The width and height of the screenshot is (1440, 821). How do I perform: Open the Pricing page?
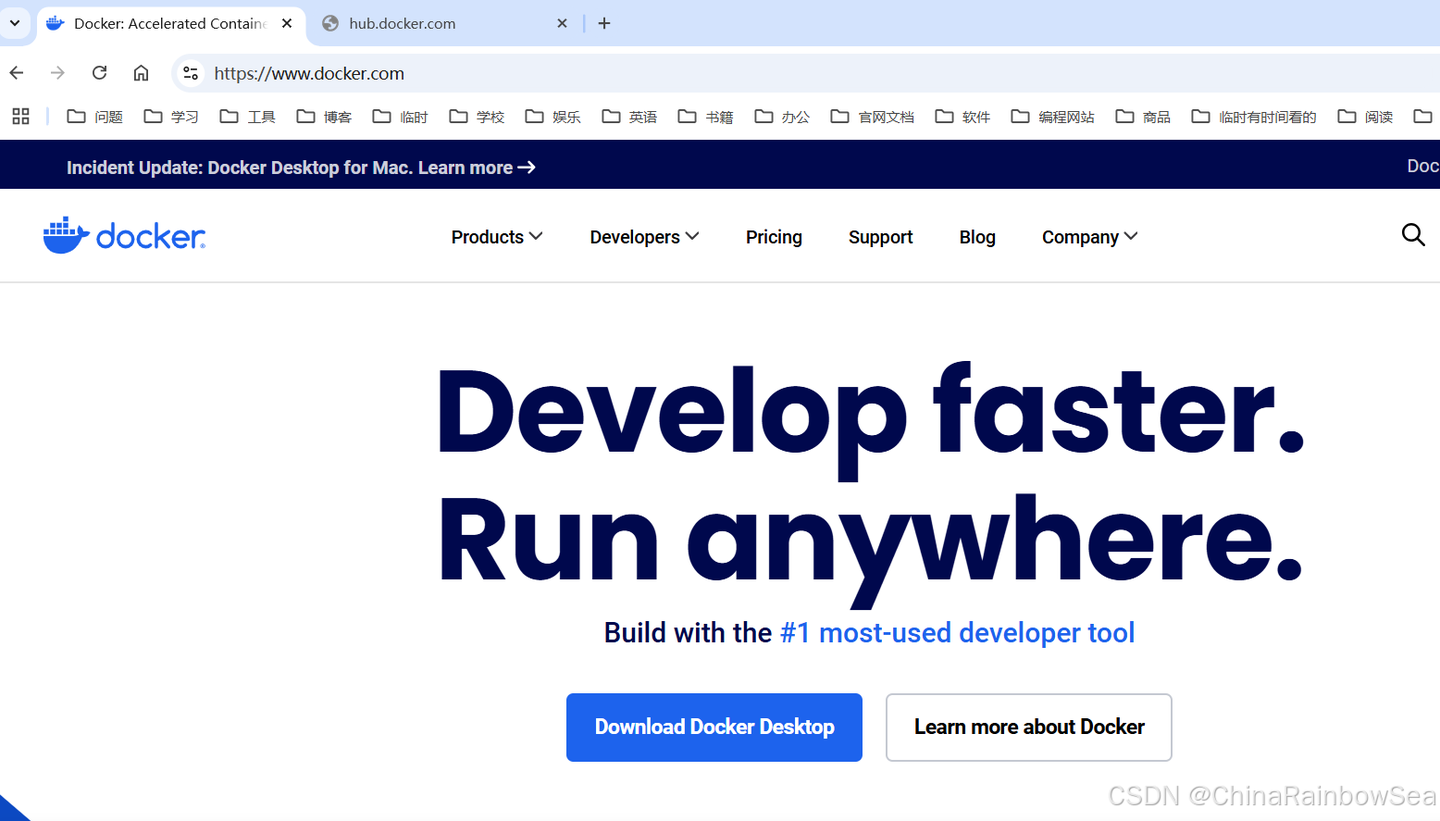point(773,237)
